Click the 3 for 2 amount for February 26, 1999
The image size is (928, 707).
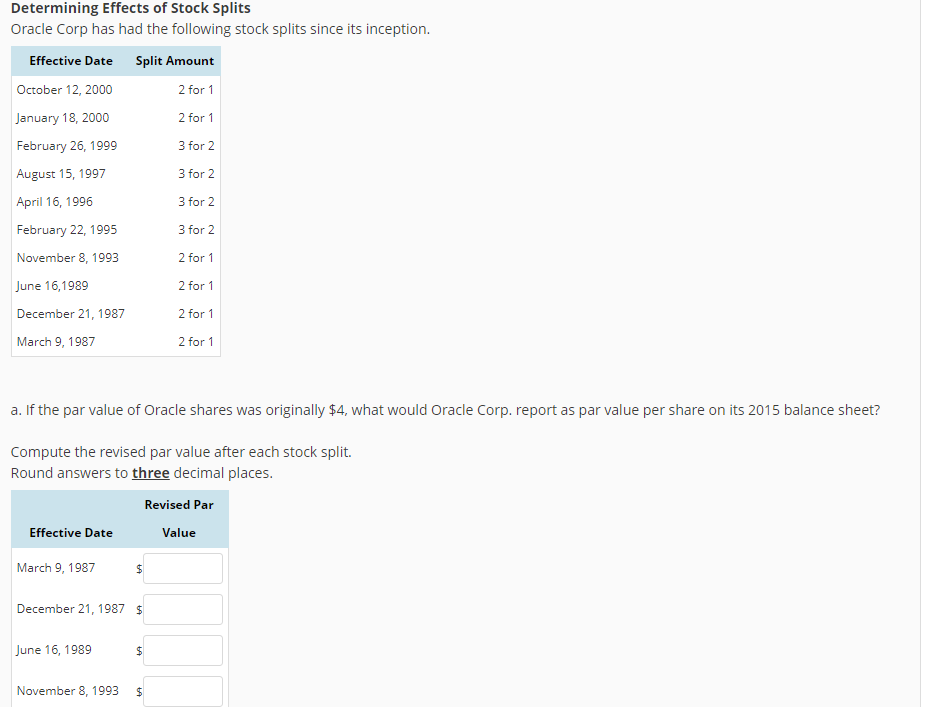pos(196,145)
